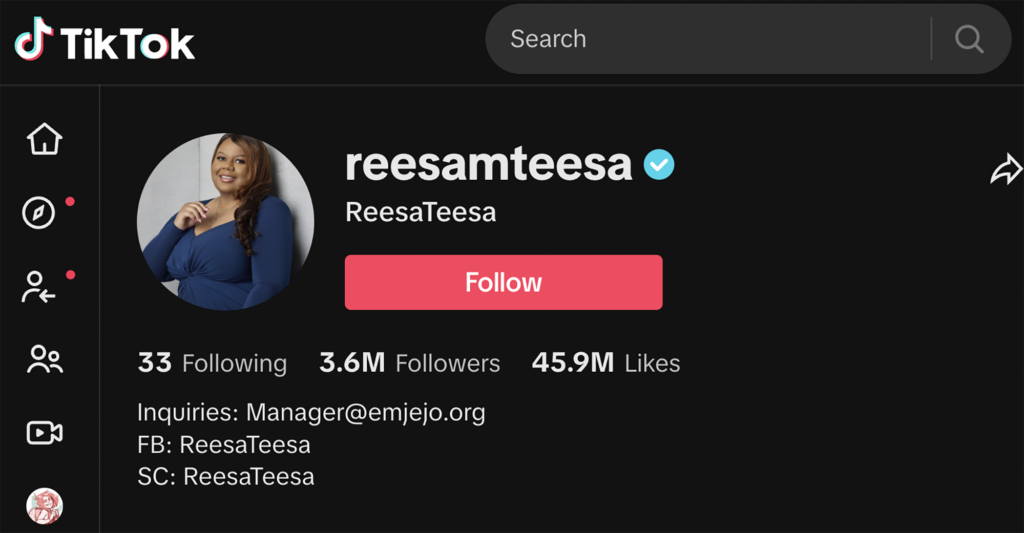This screenshot has width=1024, height=533.
Task: Focus the Search input field
Action: coord(700,40)
